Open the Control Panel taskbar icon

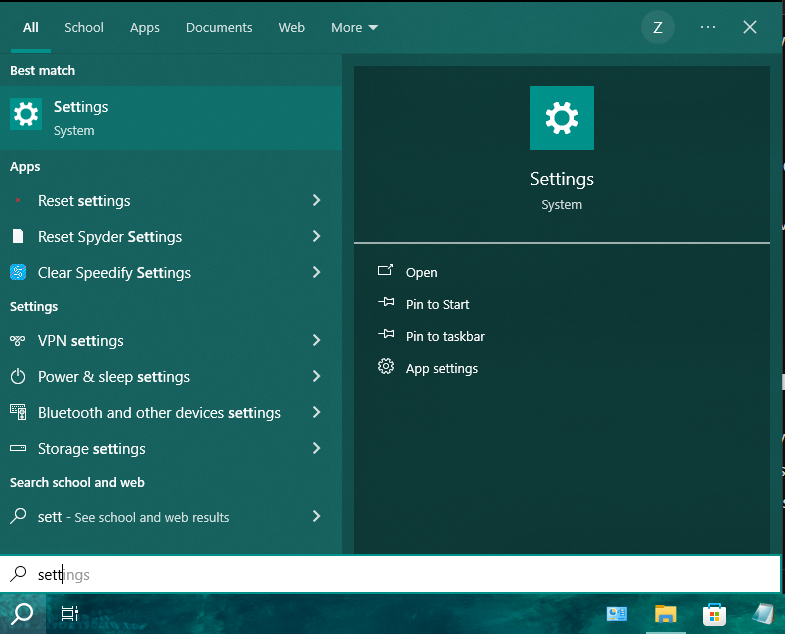pos(617,614)
